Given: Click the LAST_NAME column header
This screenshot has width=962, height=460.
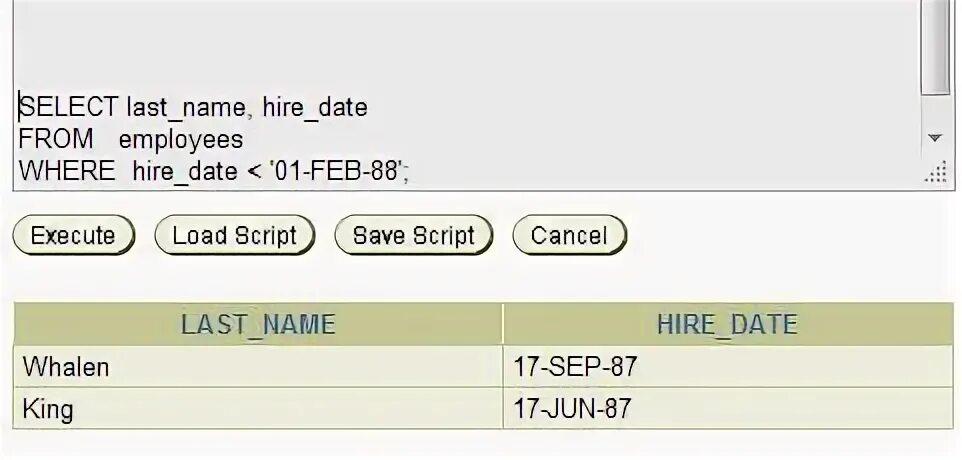Looking at the screenshot, I should [258, 324].
